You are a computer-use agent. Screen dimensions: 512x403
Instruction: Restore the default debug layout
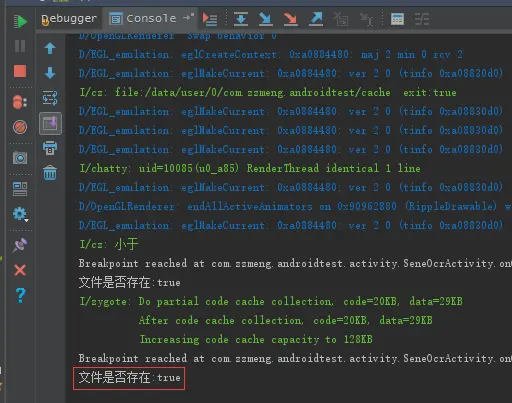coord(20,189)
